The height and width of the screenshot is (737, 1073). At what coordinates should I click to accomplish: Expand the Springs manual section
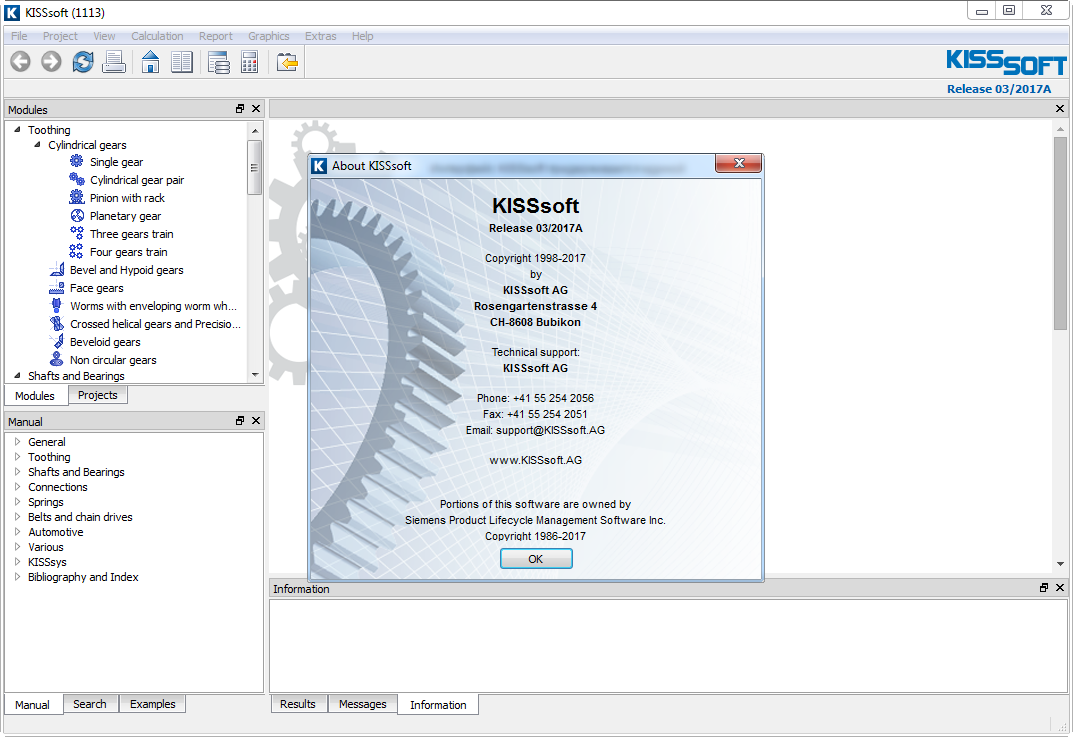(x=18, y=502)
